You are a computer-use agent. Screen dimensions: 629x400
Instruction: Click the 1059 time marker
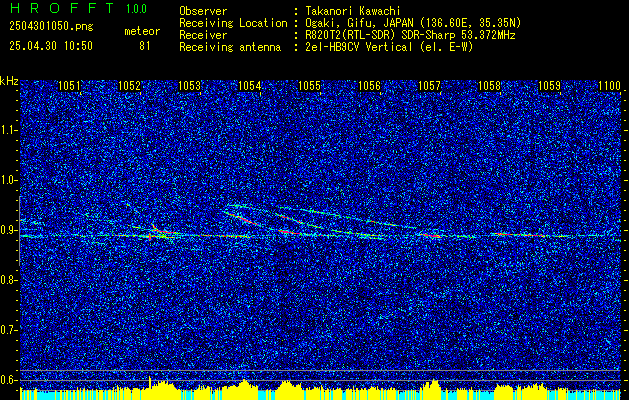[x=550, y=86]
